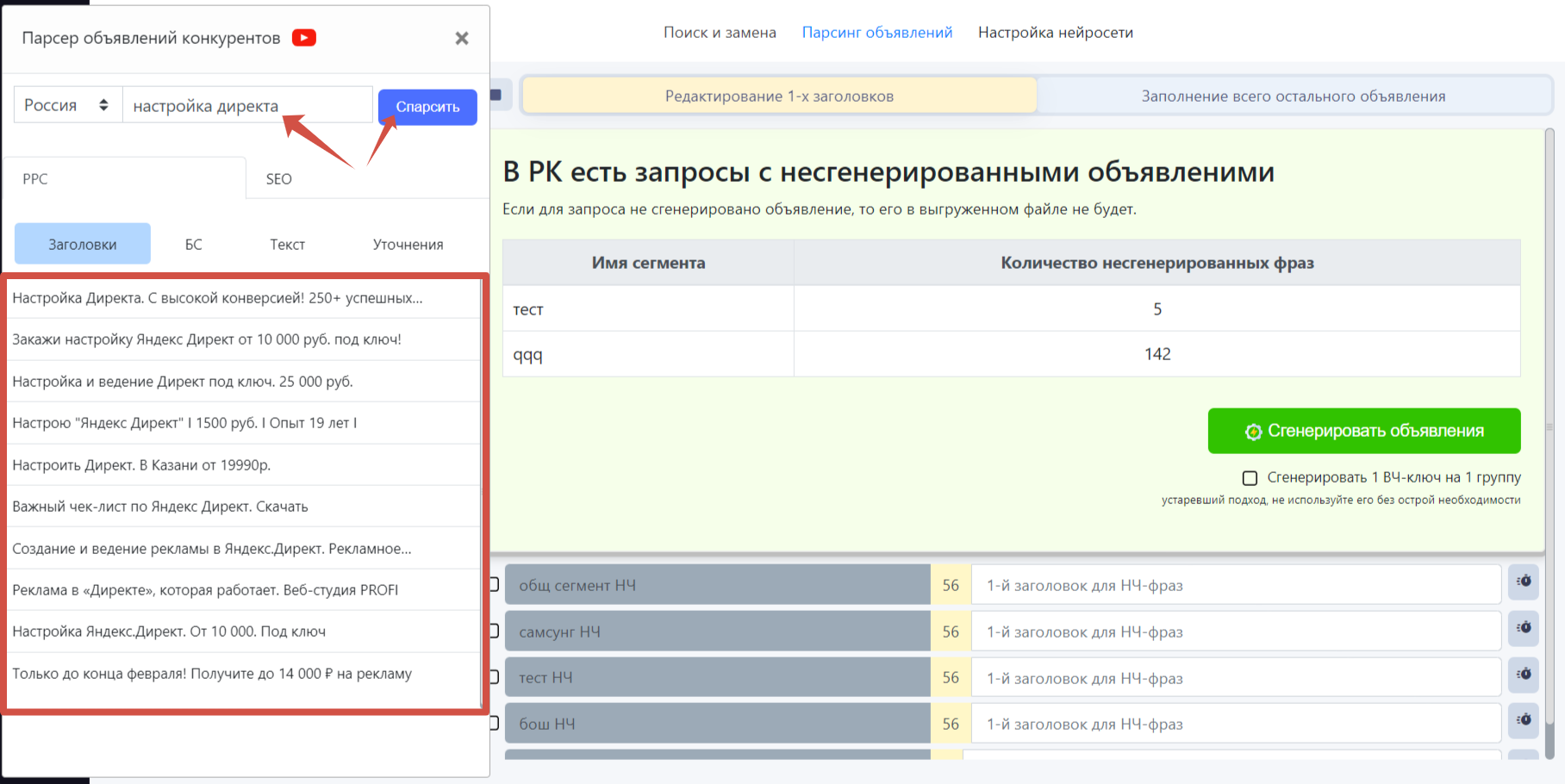Select the Текст sub-tab
This screenshot has height=784, width=1565.
click(x=287, y=244)
